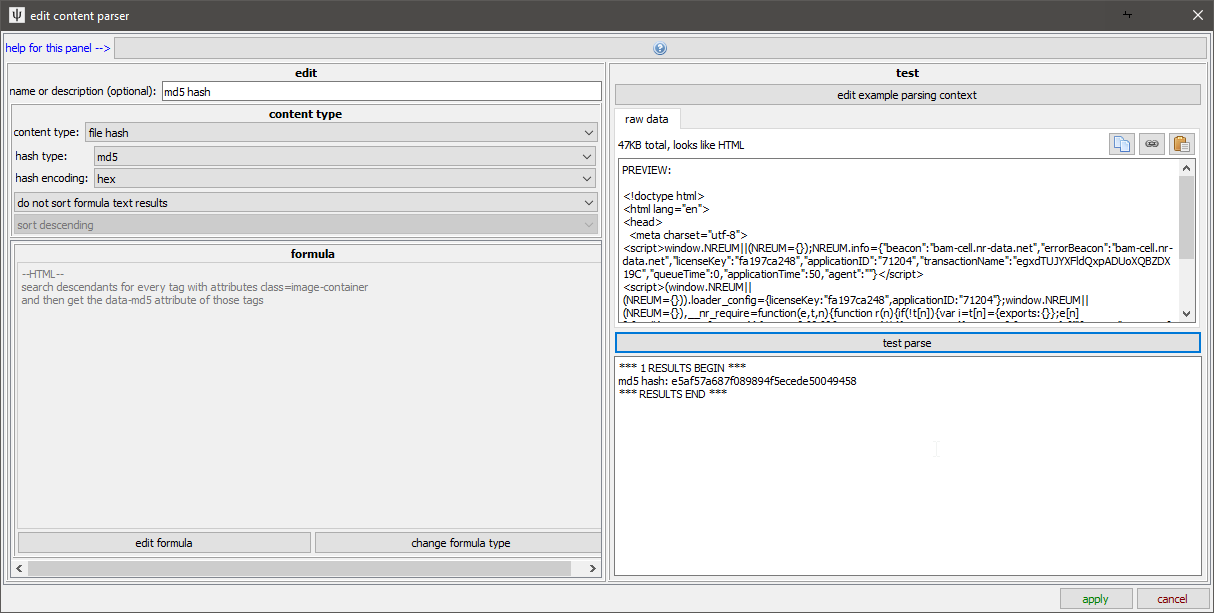
Task: Click the change formula type button
Action: [x=460, y=543]
